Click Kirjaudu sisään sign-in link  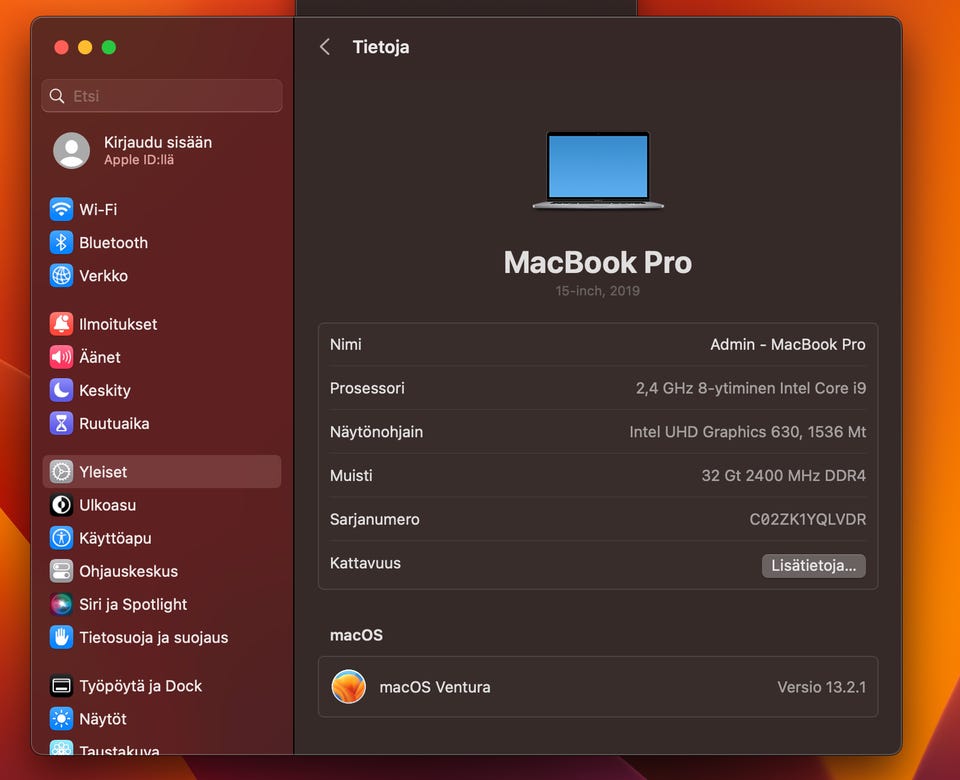coord(158,142)
